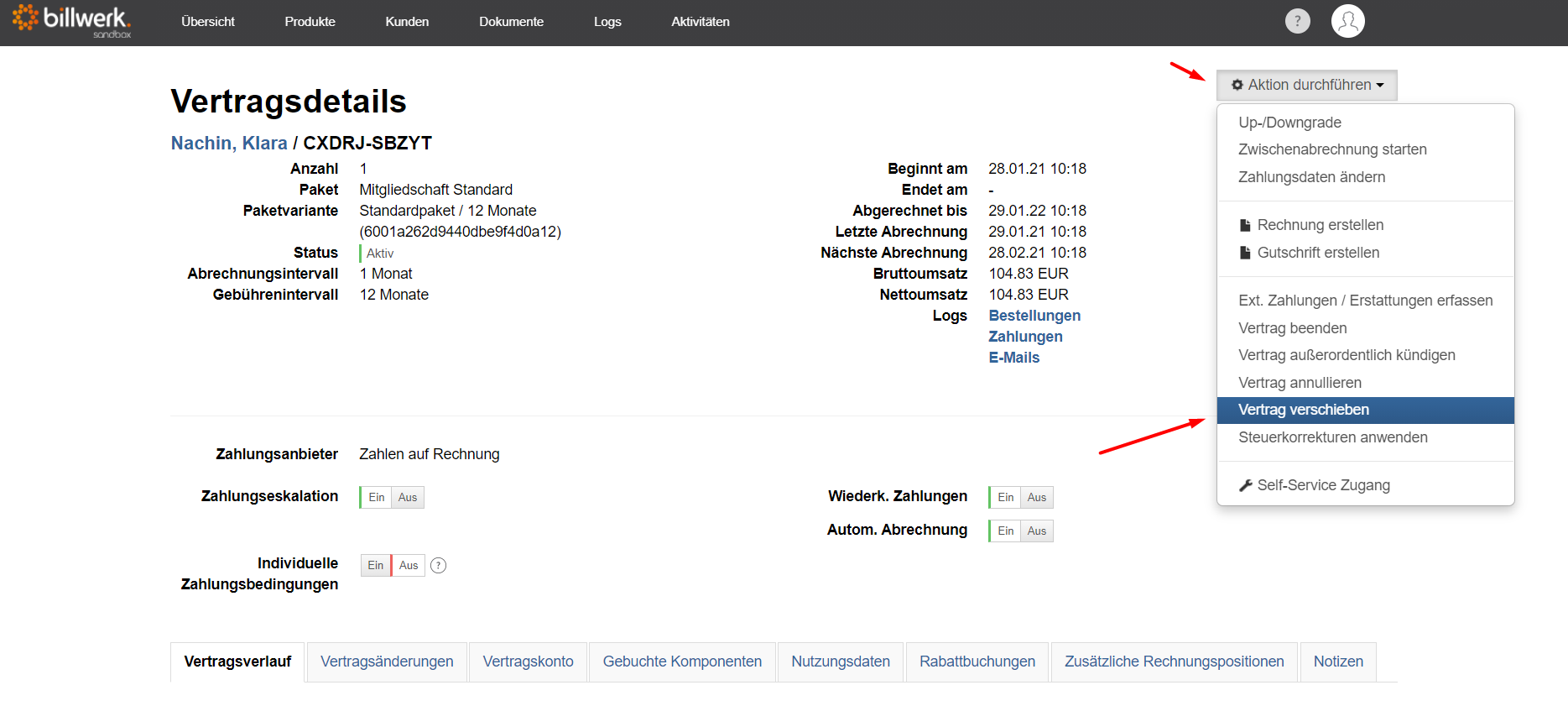Click the billwerk logo
Image resolution: width=1568 pixels, height=706 pixels.
(x=71, y=21)
